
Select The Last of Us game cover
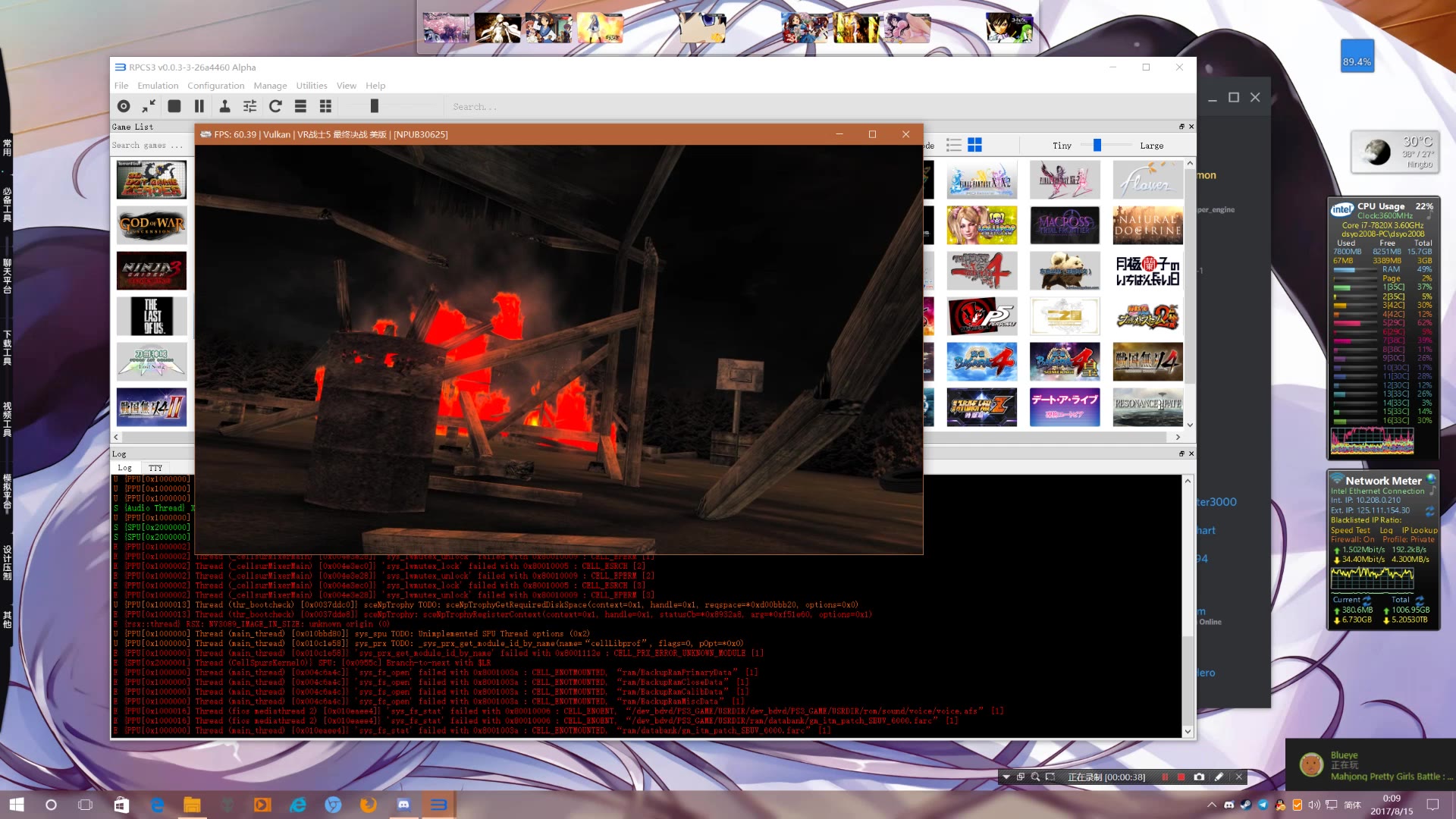point(151,316)
